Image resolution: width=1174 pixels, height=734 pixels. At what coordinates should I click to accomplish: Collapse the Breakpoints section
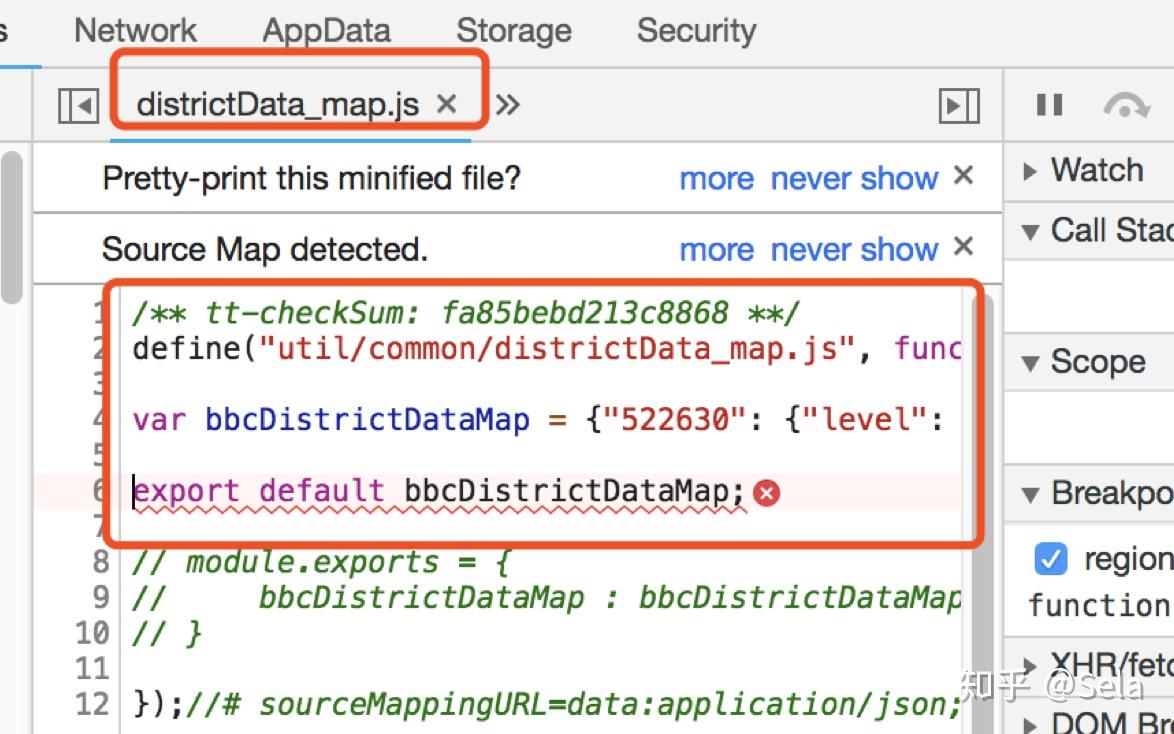[1031, 493]
